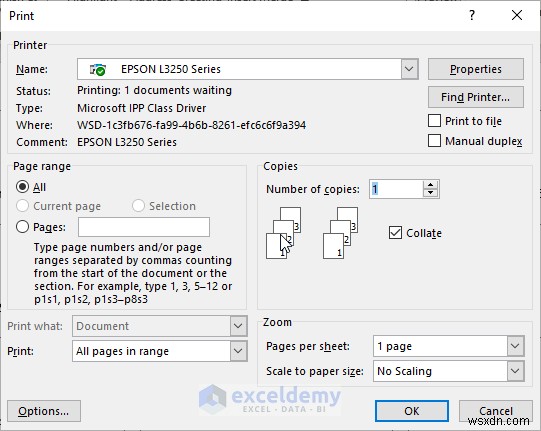Screen dimensions: 541x431
Task: Increase number of copies with up arrow
Action: tap(431, 185)
